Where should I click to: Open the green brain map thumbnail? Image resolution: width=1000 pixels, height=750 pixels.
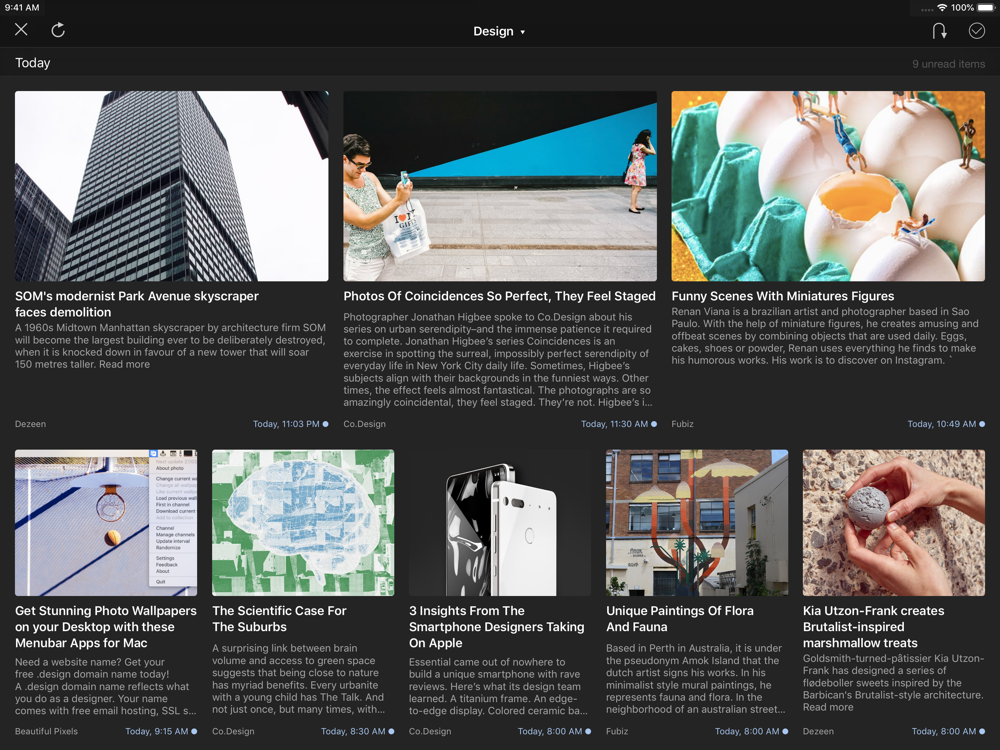click(x=303, y=523)
